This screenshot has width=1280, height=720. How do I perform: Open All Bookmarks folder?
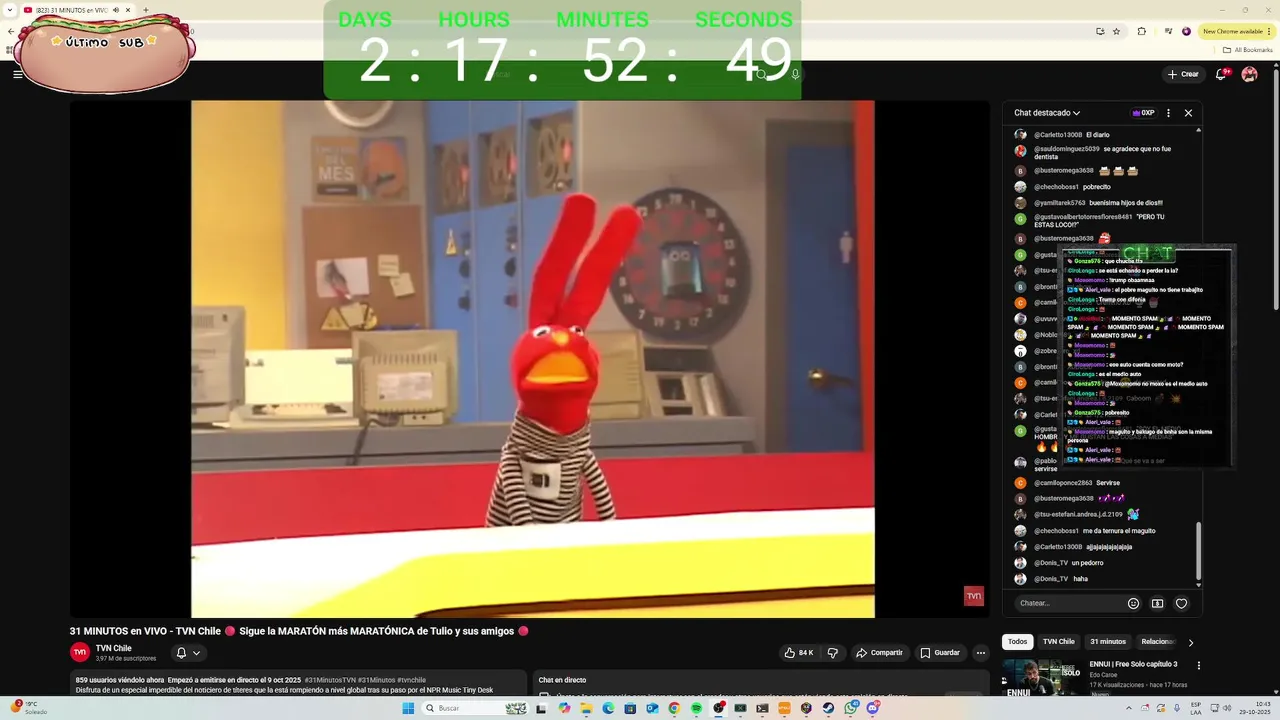pyautogui.click(x=1248, y=49)
